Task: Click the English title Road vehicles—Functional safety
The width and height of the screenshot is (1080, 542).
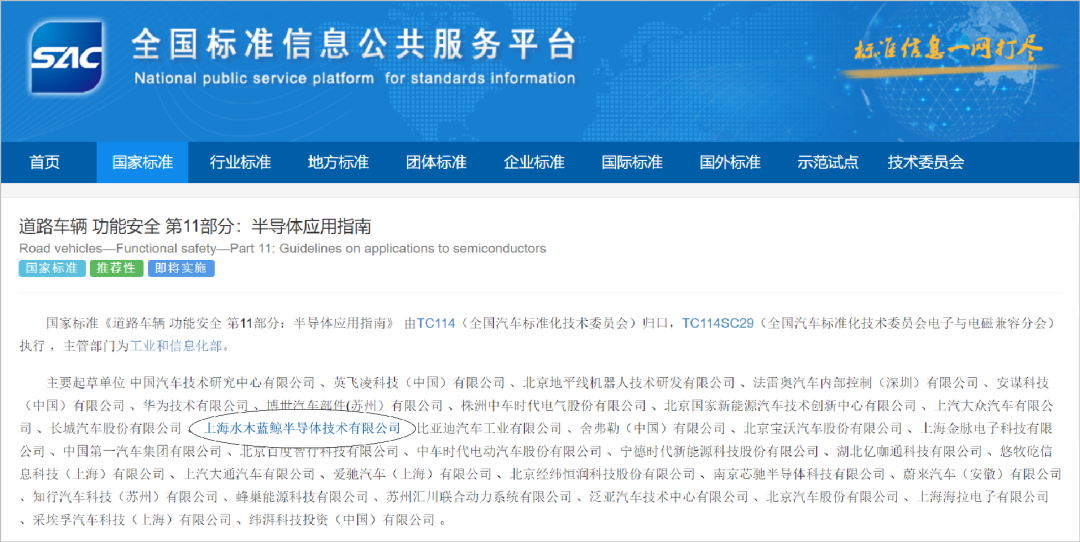Action: [282, 248]
